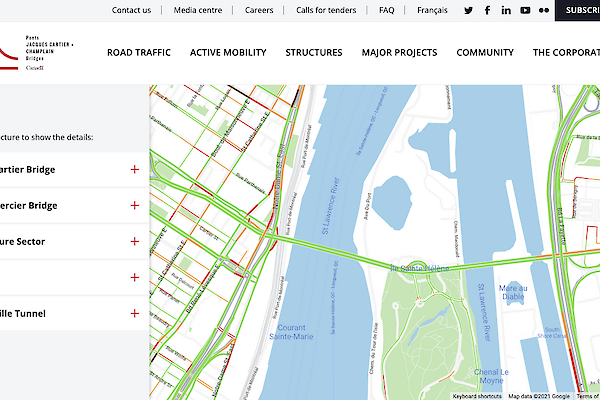Open the Facebook page icon
Viewport: 600px width, 400px height.
tap(487, 10)
